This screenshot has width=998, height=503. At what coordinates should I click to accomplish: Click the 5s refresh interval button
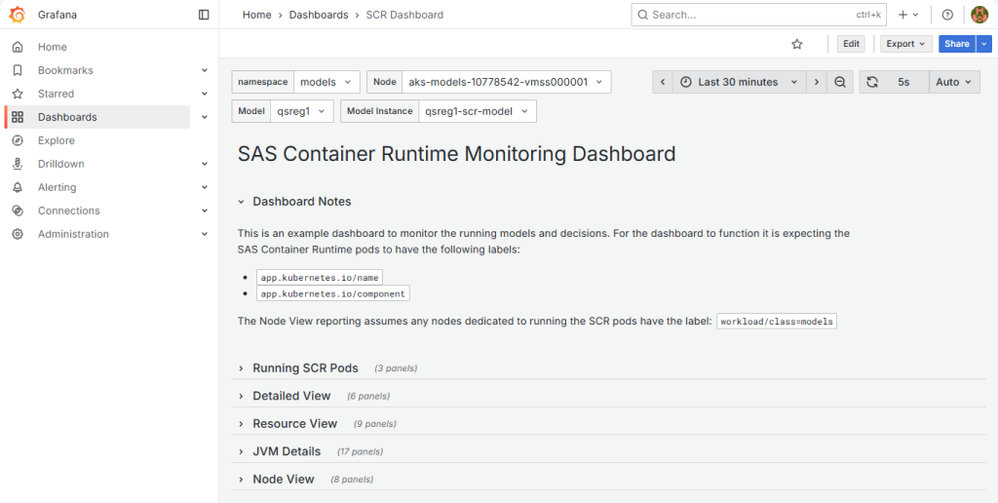point(904,82)
